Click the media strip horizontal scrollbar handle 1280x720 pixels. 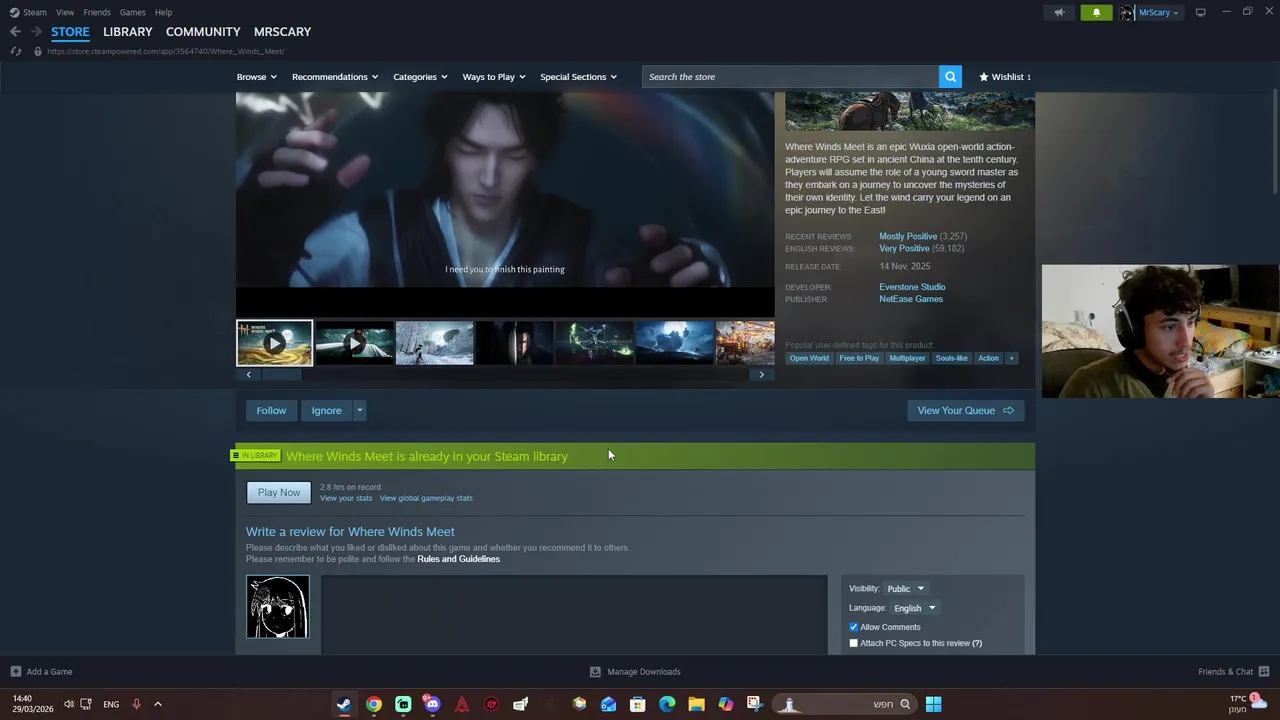tap(280, 375)
